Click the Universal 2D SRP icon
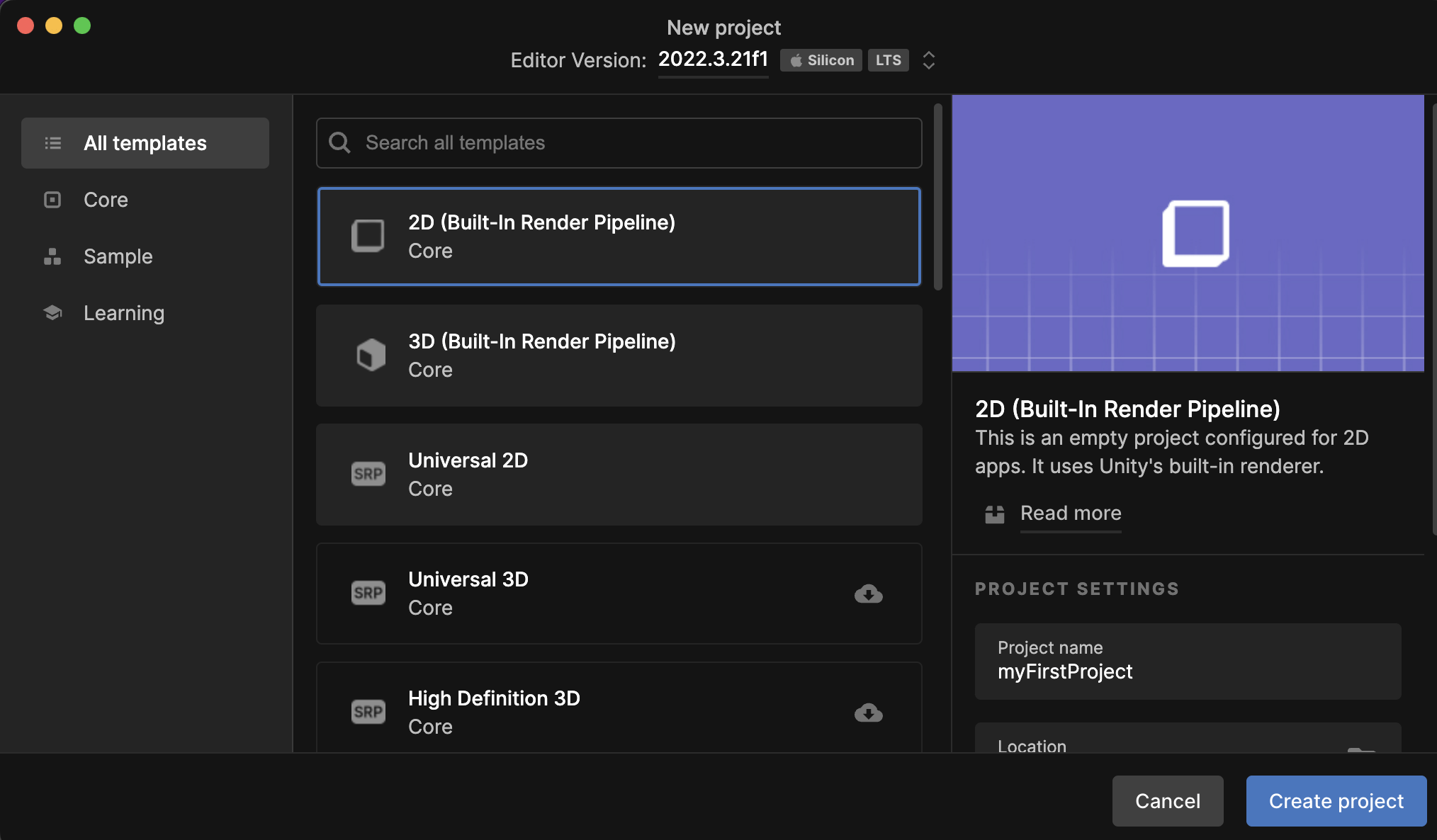 [x=368, y=474]
